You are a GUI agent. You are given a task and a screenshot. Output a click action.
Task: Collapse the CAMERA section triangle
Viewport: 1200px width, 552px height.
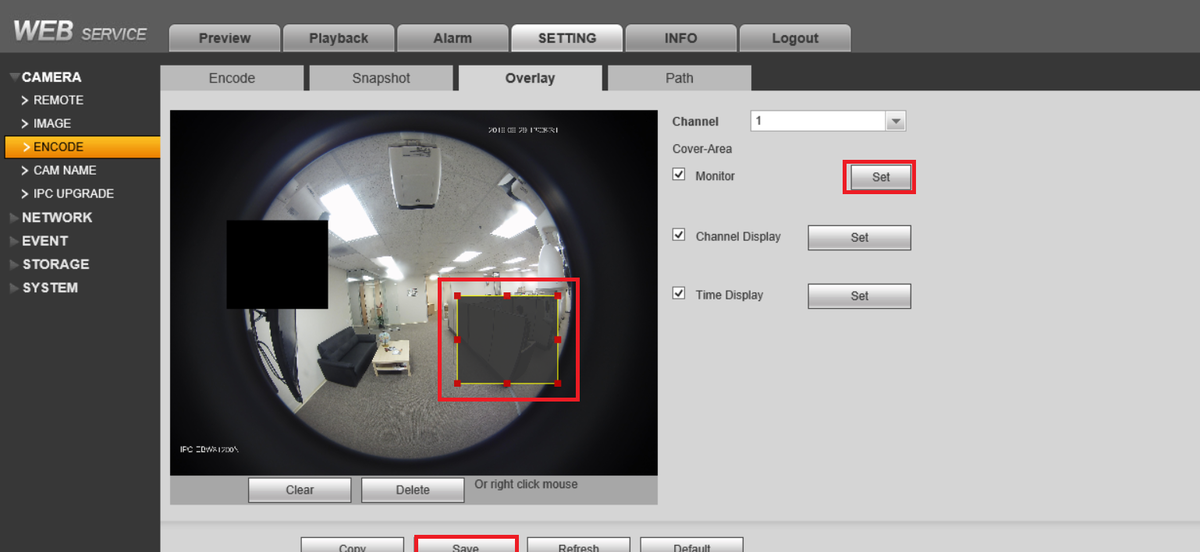pyautogui.click(x=14, y=77)
